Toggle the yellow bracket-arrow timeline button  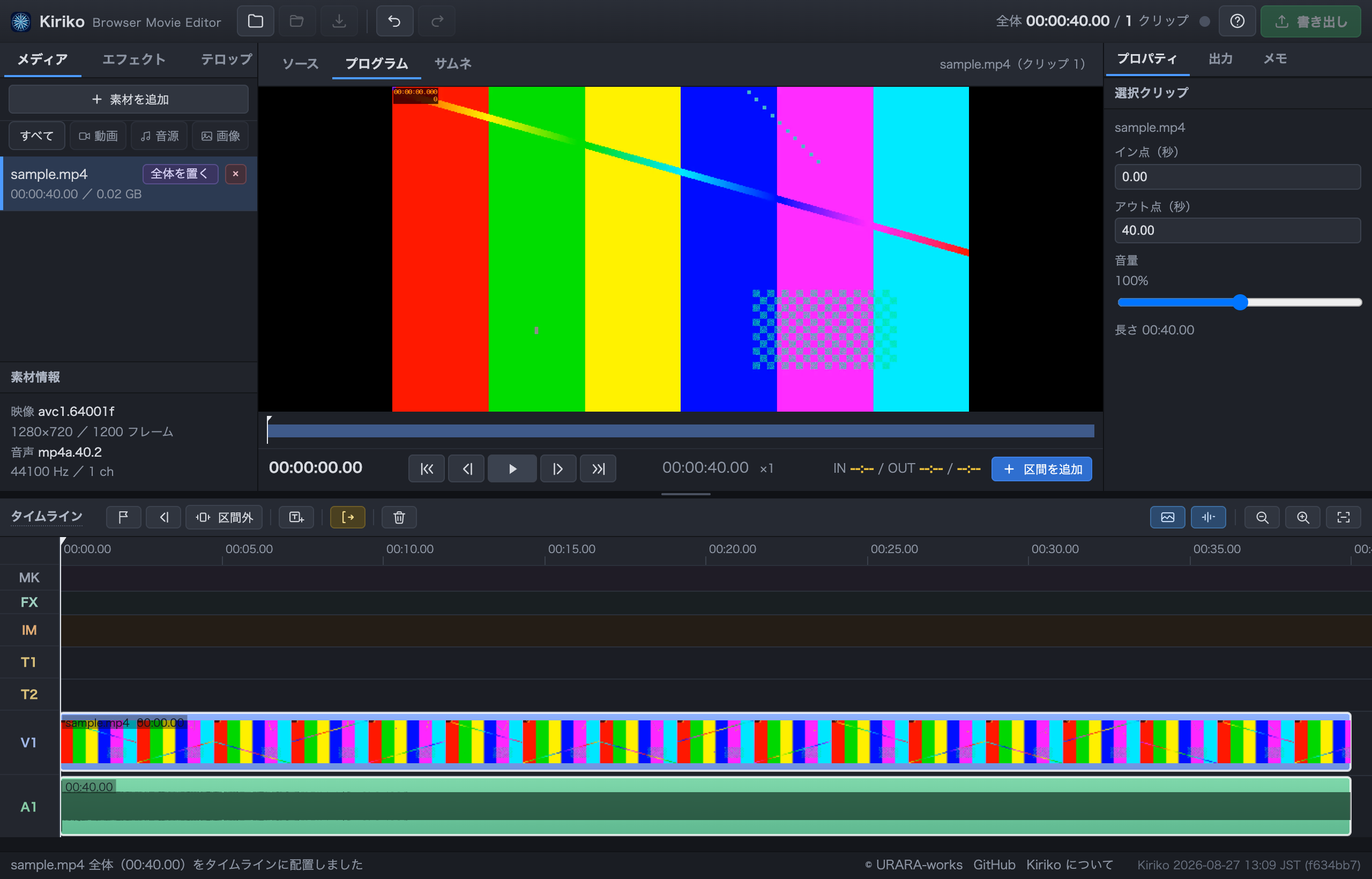[348, 517]
